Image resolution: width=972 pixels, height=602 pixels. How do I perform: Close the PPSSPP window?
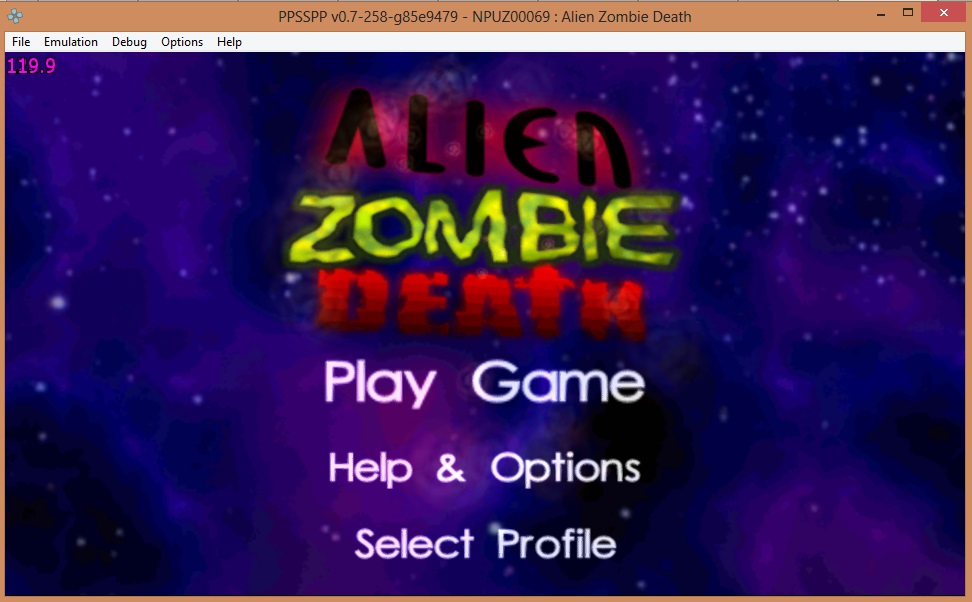[x=943, y=14]
